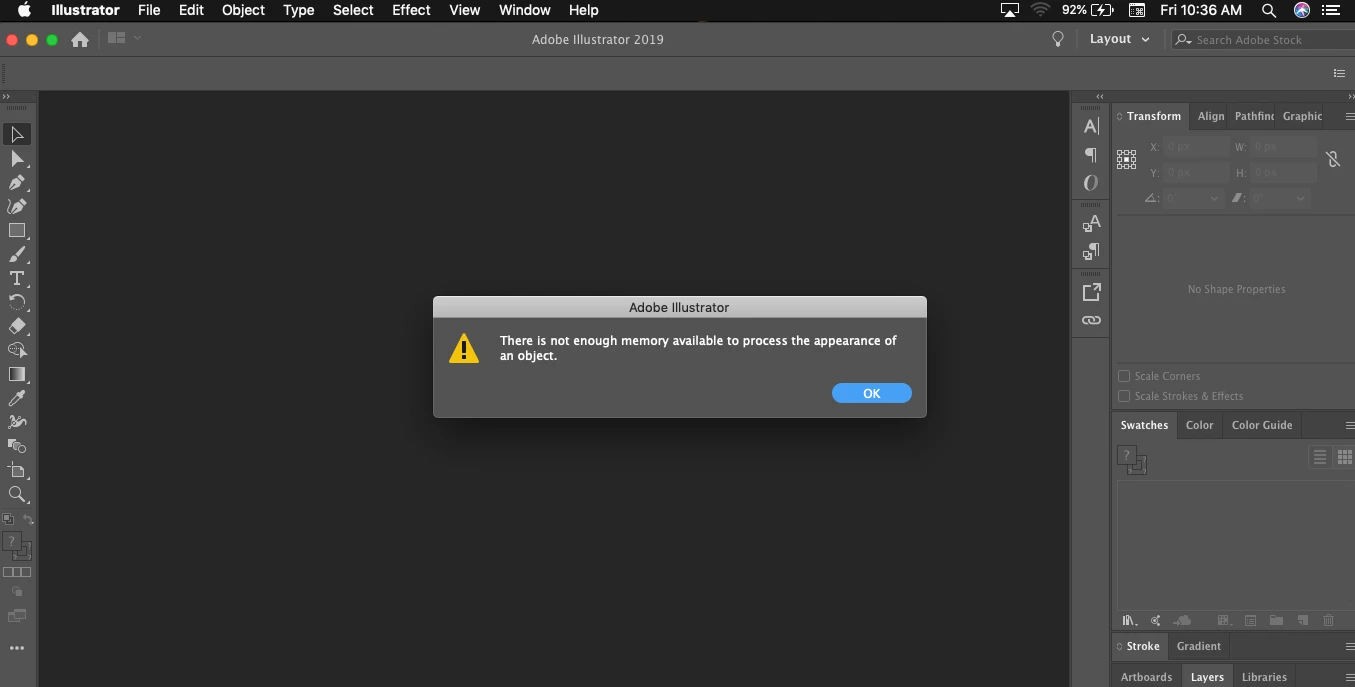Open the Paragraph panel icon

[1091, 155]
